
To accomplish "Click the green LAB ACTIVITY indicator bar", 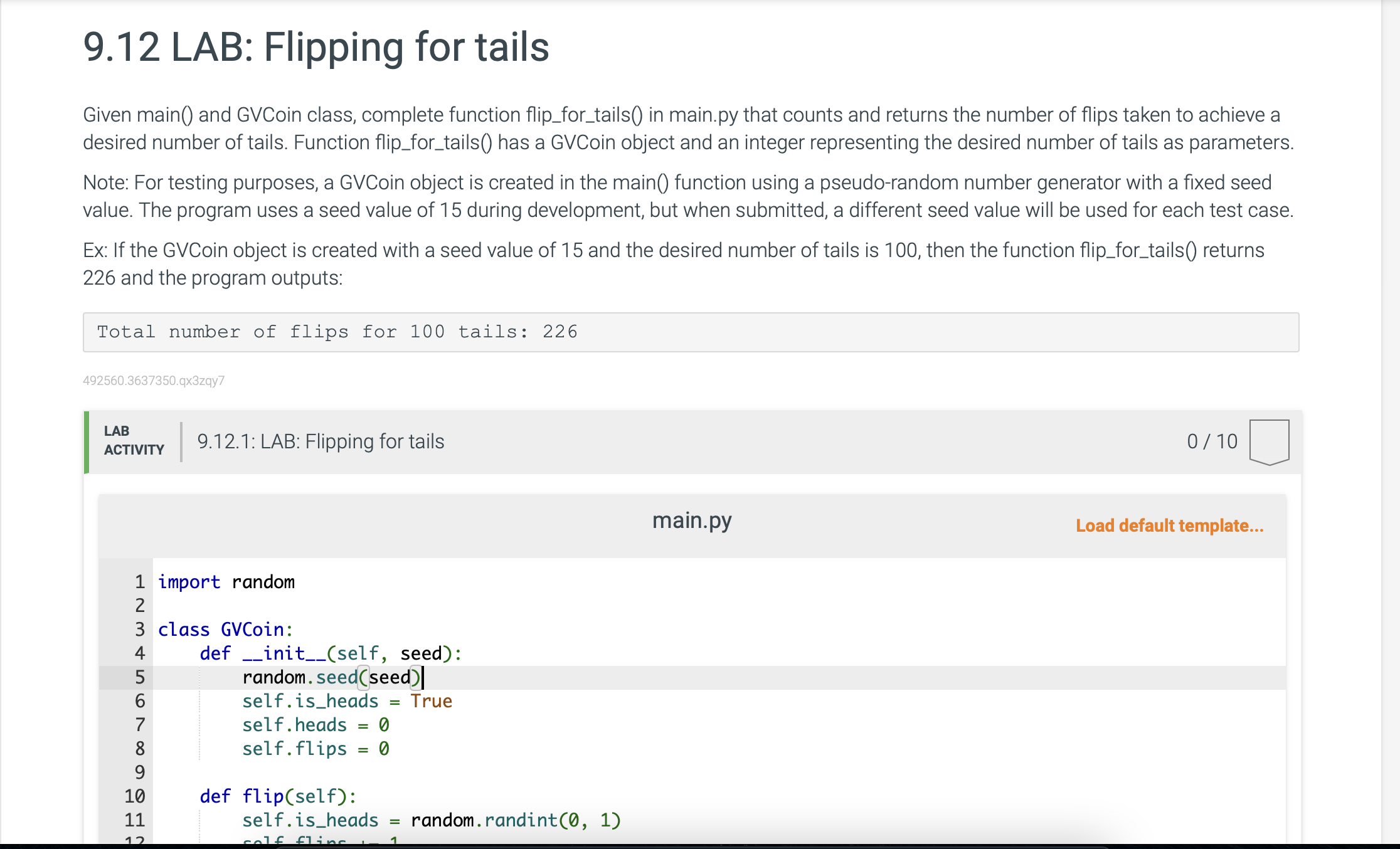I will coord(86,441).
